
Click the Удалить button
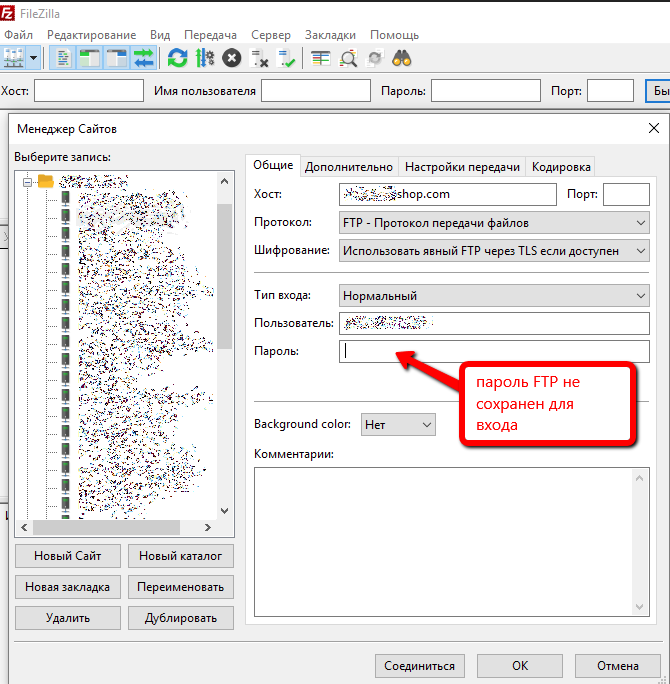pyautogui.click(x=68, y=618)
